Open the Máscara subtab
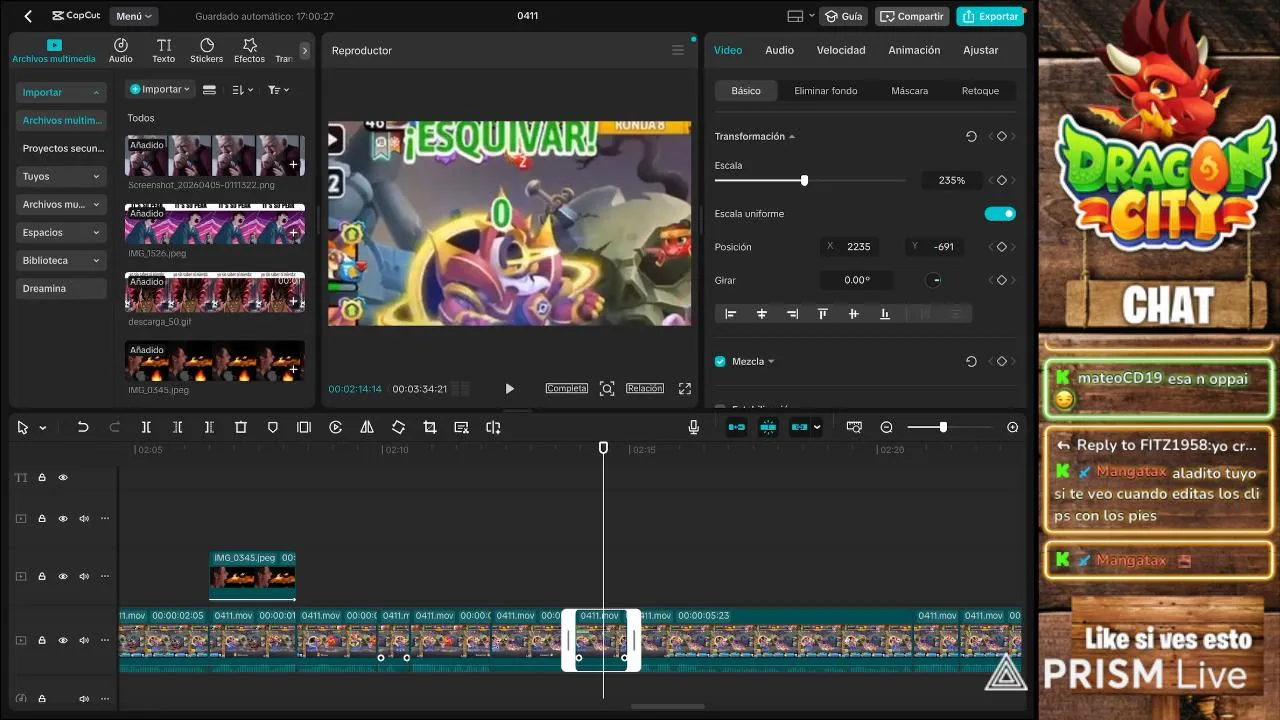The width and height of the screenshot is (1280, 720). tap(909, 90)
